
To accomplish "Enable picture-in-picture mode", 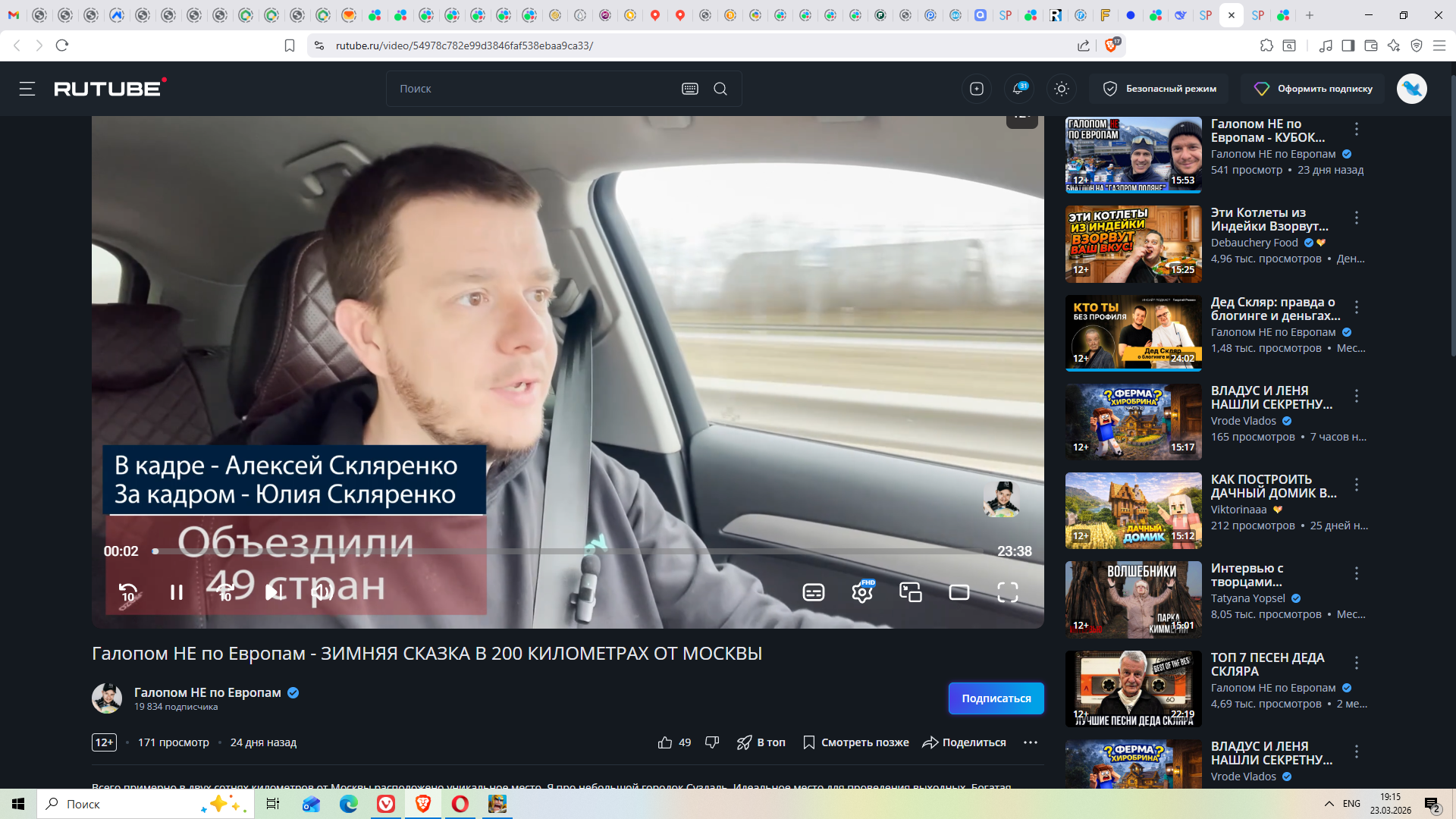I will pyautogui.click(x=910, y=592).
